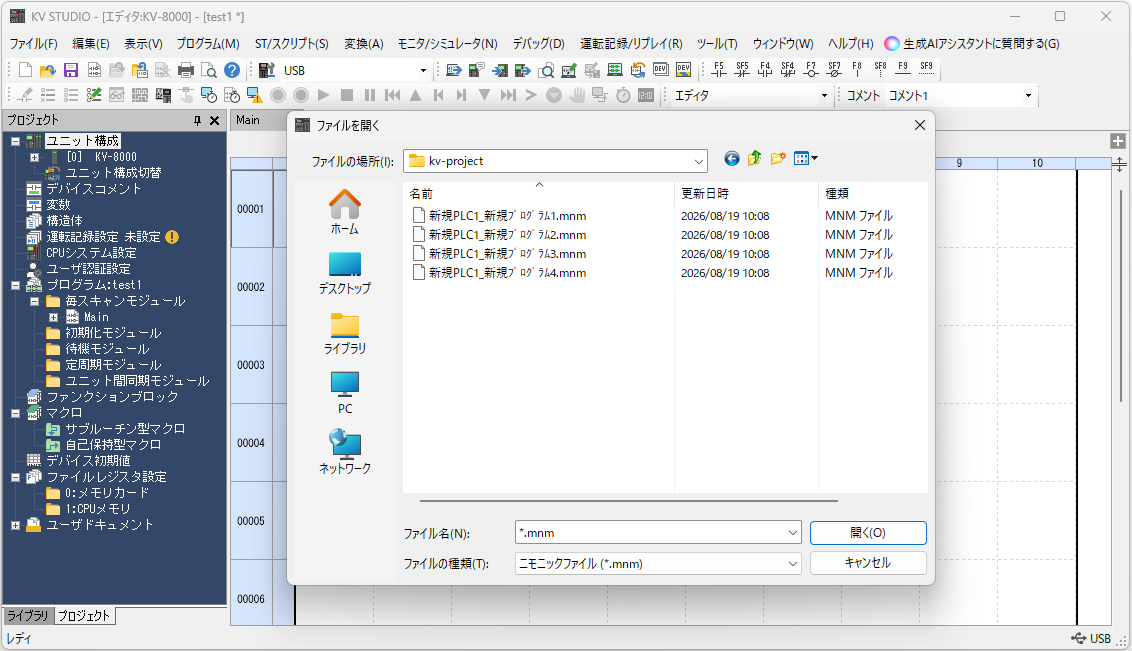
Task: Open Help with the blue question icon
Action: [232, 70]
